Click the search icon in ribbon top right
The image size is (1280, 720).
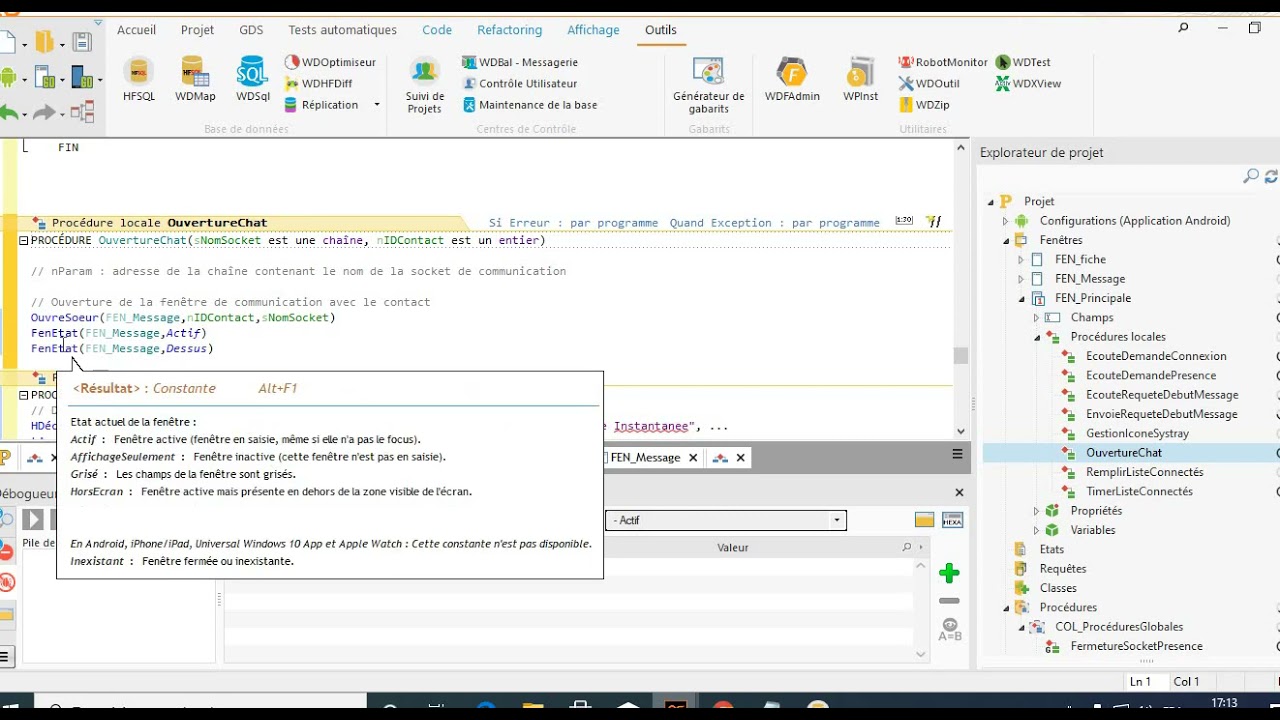(1184, 29)
